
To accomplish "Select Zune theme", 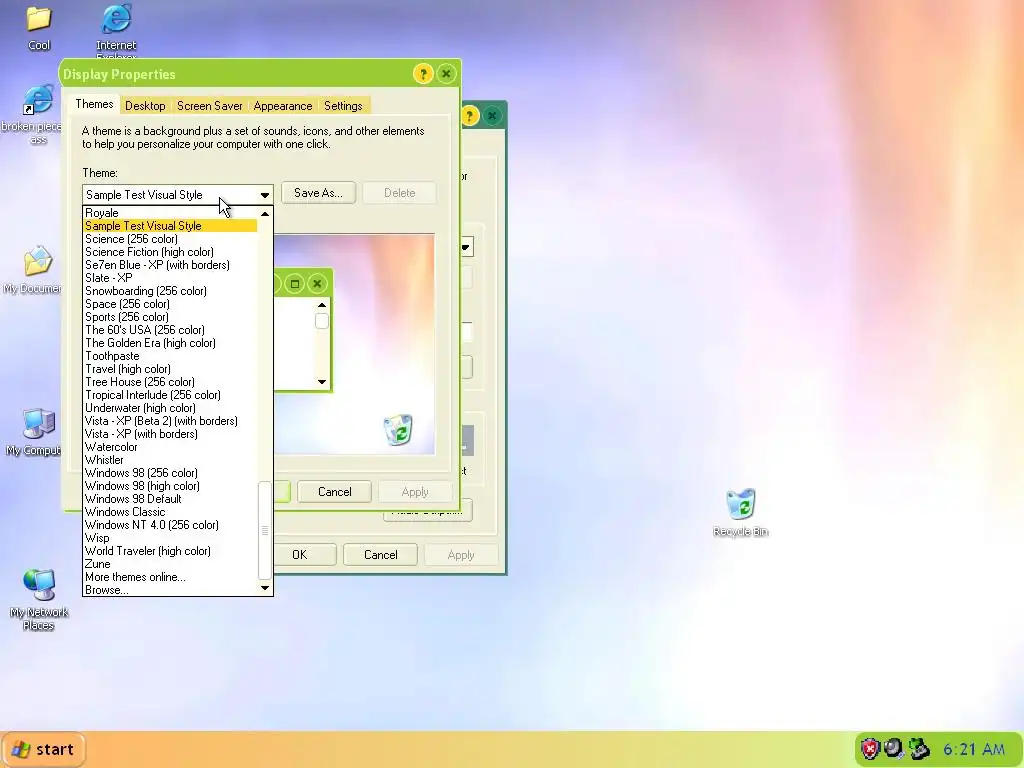I will [170, 564].
